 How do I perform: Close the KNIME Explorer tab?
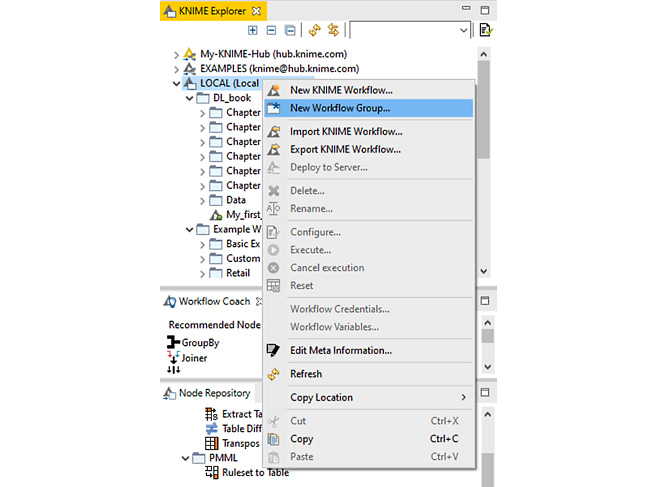click(x=256, y=11)
